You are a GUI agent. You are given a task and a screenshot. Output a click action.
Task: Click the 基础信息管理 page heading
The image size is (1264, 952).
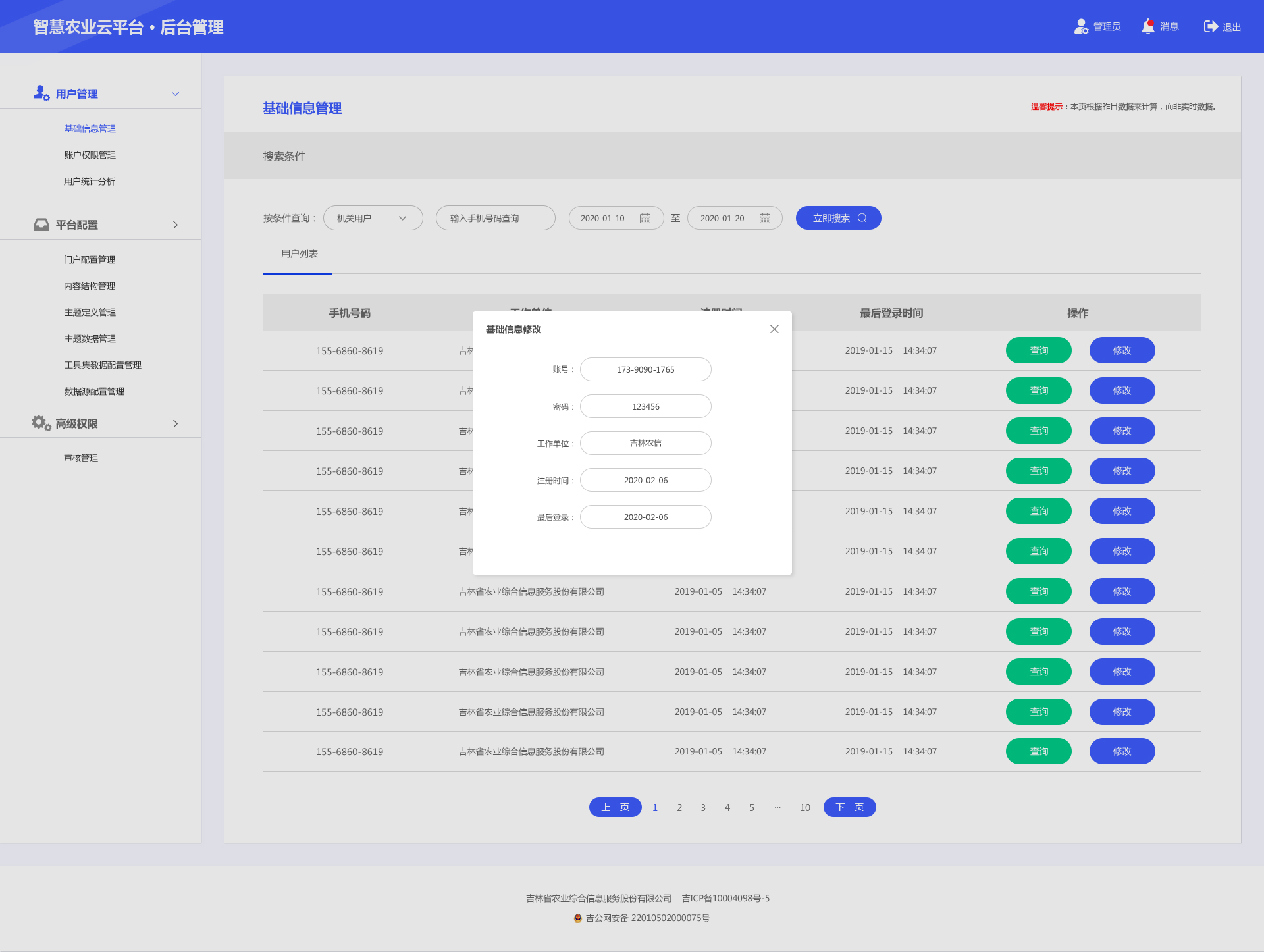302,108
